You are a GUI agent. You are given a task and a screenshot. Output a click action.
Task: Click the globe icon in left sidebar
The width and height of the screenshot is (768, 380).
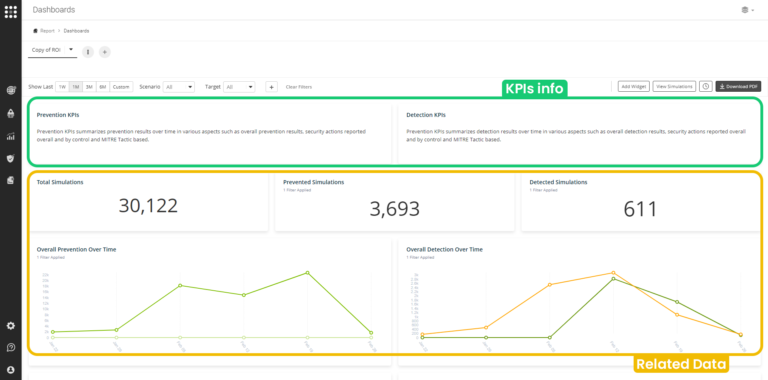pos(11,90)
